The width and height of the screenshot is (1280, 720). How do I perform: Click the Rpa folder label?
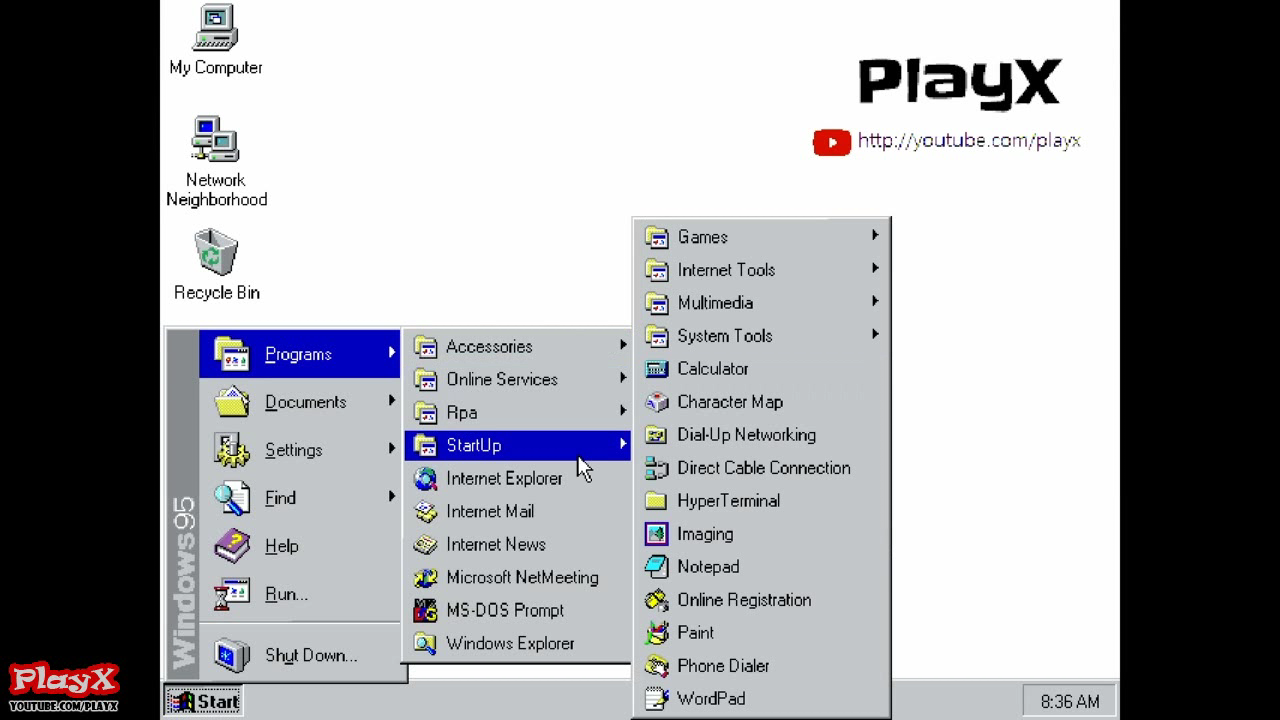point(461,413)
